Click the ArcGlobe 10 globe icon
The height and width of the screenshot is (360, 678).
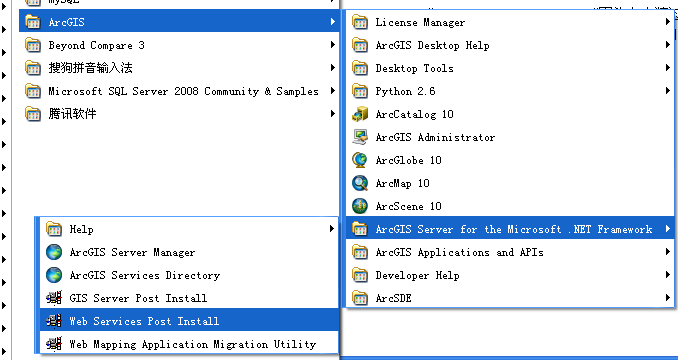[360, 160]
